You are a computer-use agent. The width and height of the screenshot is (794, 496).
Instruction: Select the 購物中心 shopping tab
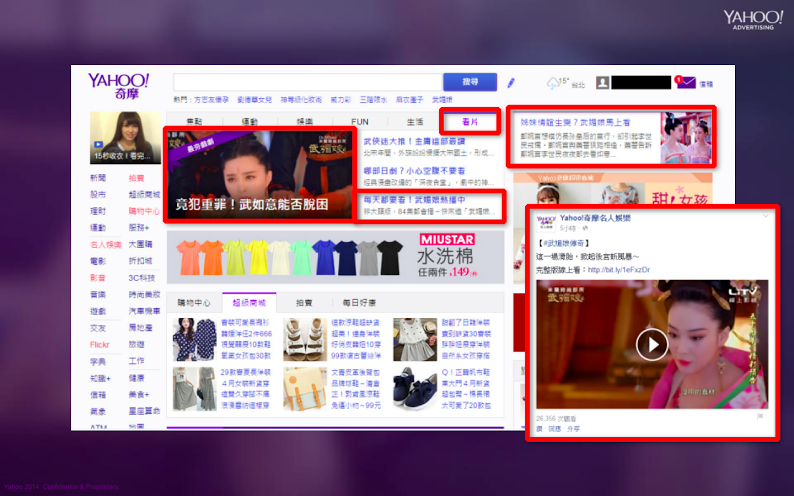click(x=194, y=303)
